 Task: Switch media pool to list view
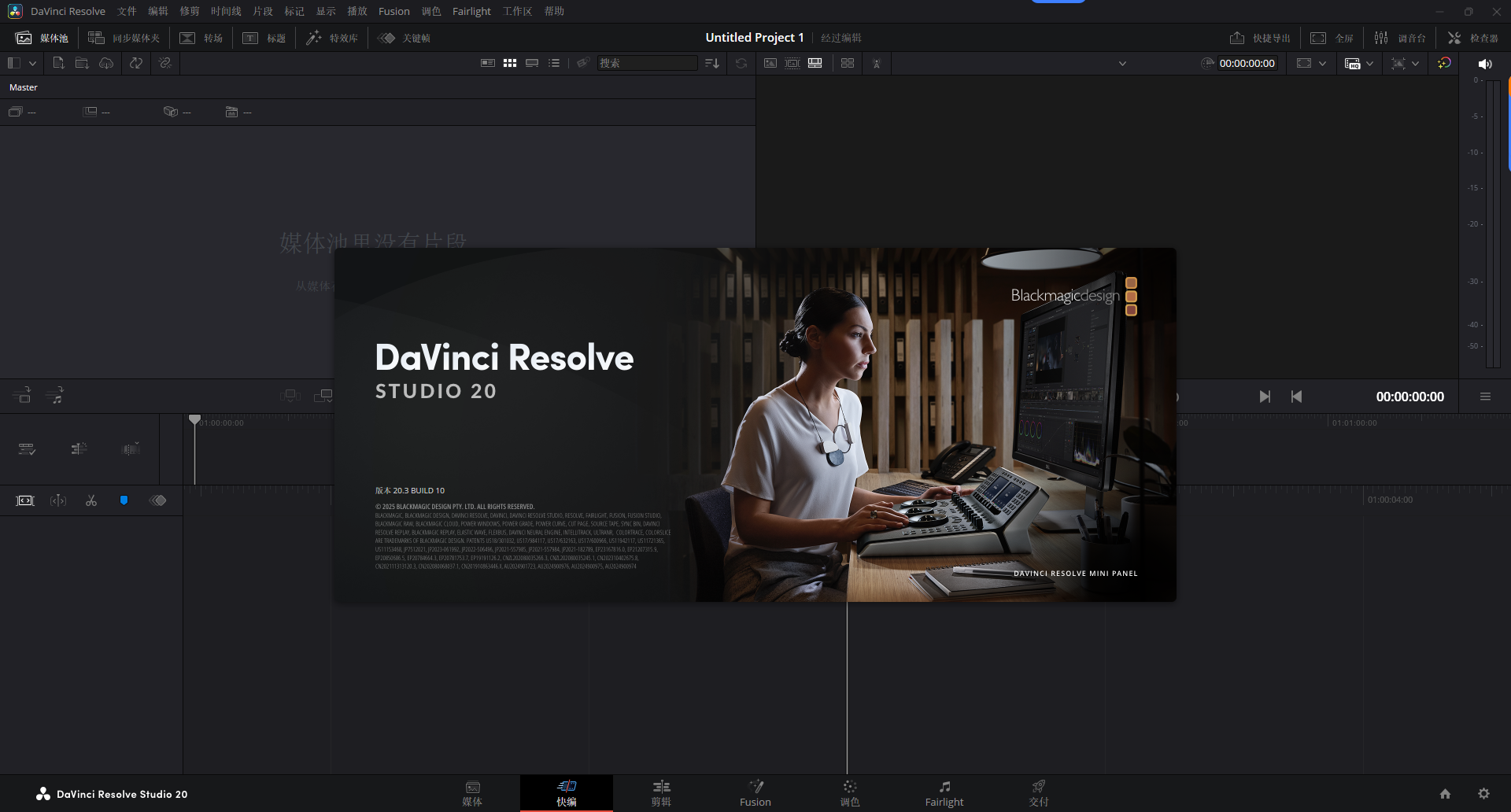coord(554,63)
